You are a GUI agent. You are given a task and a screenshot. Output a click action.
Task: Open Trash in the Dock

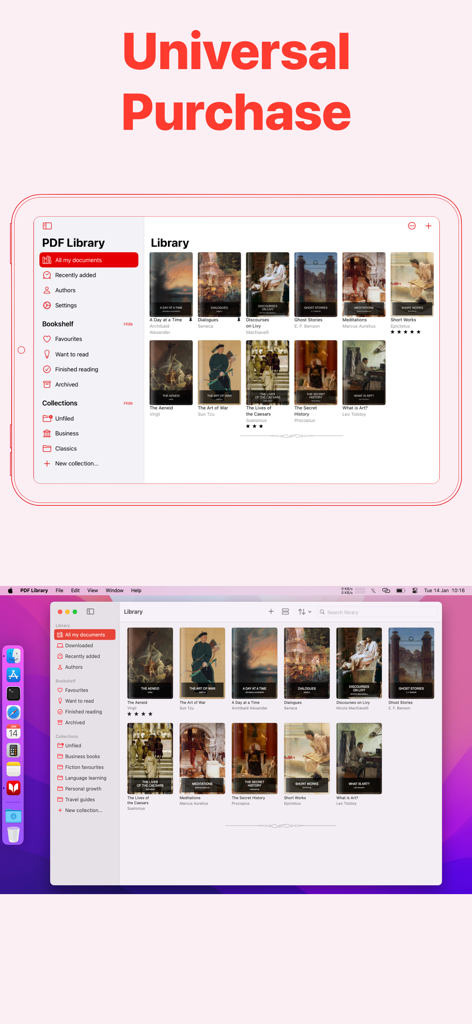tap(14, 835)
